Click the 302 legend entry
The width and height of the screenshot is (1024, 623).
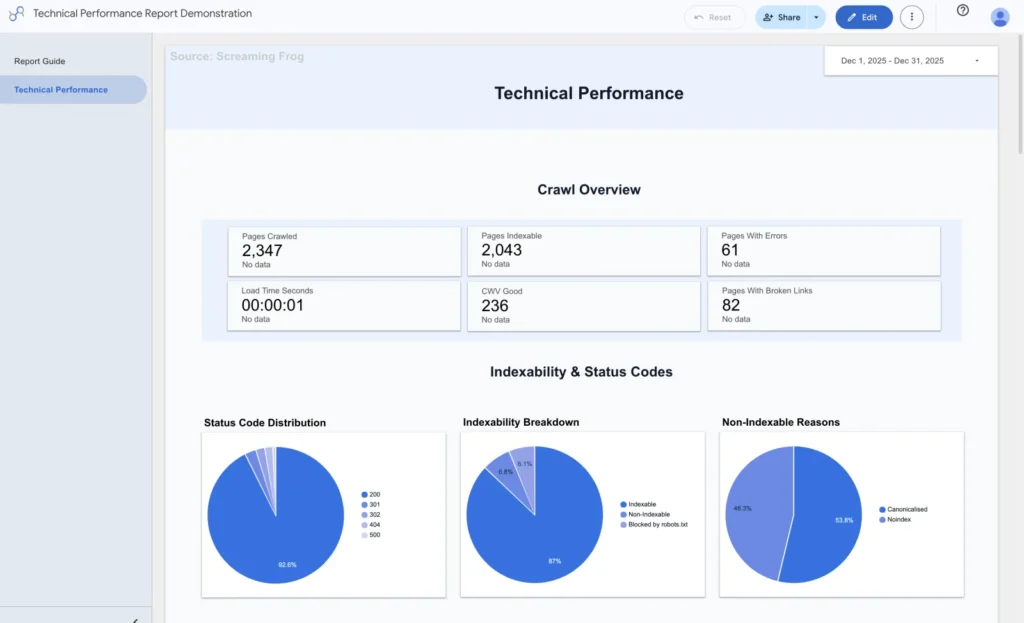[x=371, y=515]
